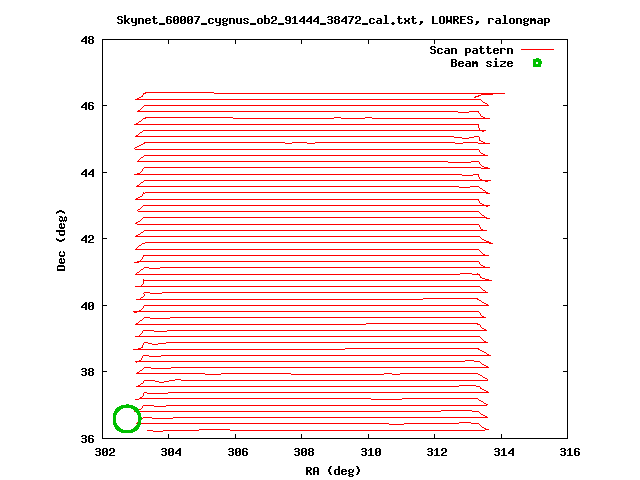
Task: Click the 'Beam size' legend label
Action: (x=482, y=63)
